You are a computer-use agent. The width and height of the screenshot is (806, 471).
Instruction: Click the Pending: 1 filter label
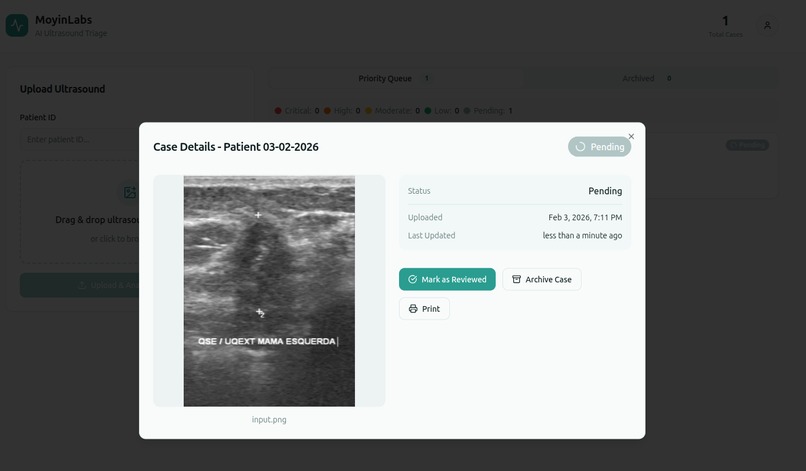coord(488,111)
